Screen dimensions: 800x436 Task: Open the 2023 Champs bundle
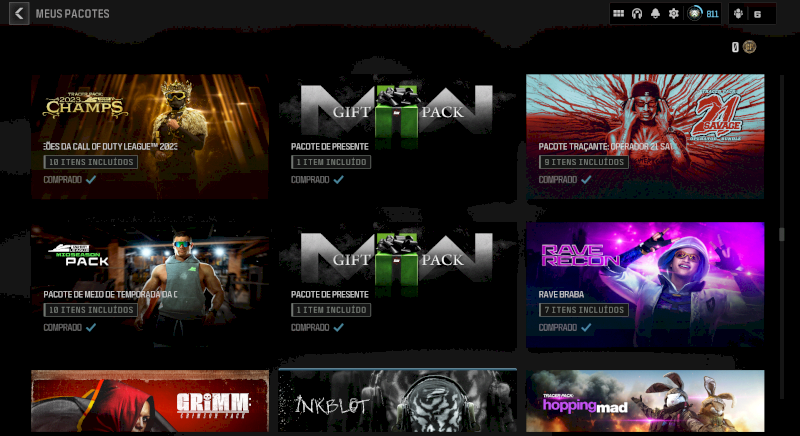pos(149,136)
